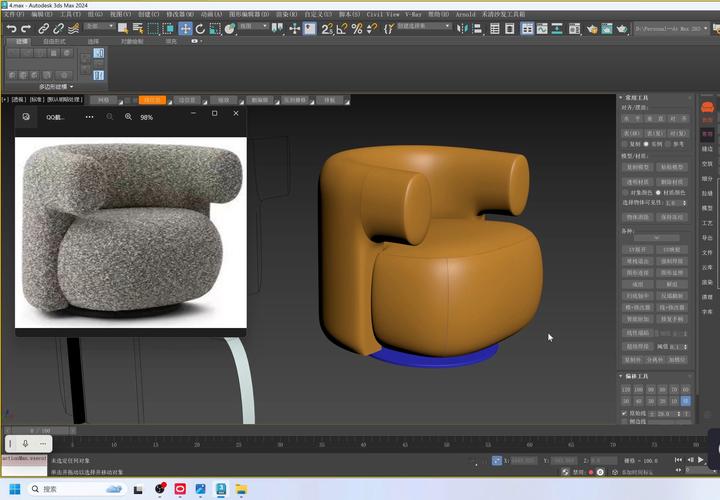Viewport: 720px width, 500px height.
Task: Select the Link objects tool
Action: click(43, 29)
